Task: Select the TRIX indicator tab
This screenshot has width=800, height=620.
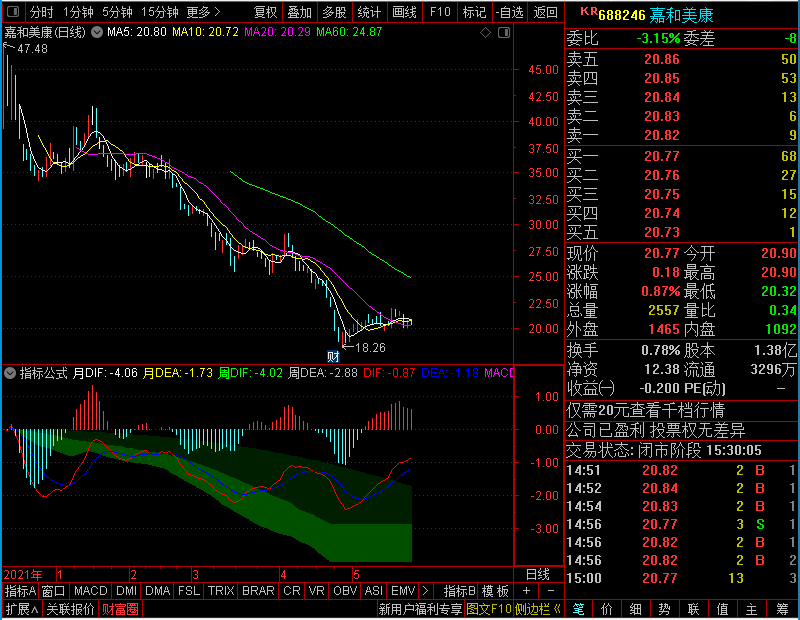Action: pyautogui.click(x=221, y=591)
